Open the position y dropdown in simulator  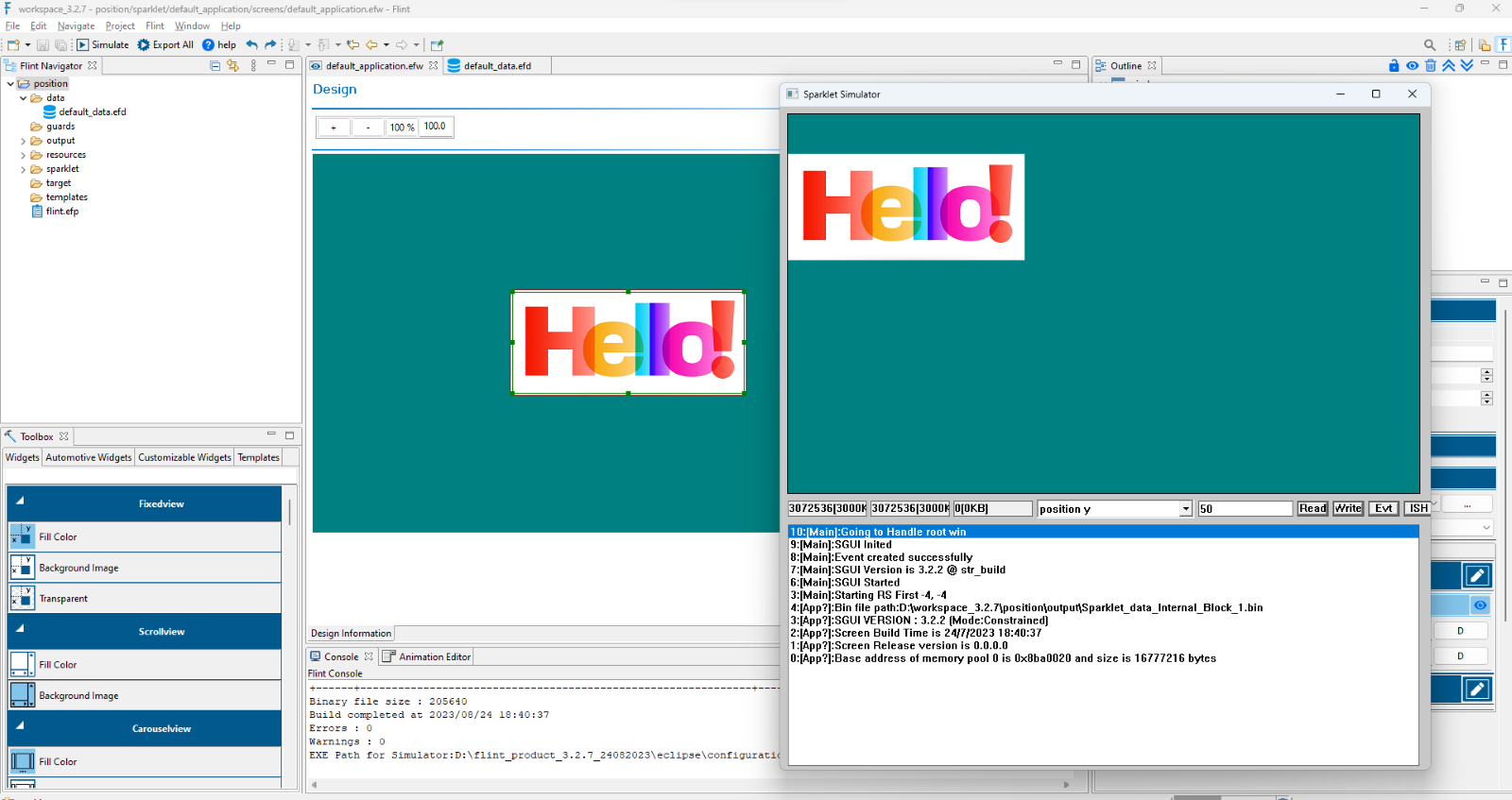point(1185,509)
